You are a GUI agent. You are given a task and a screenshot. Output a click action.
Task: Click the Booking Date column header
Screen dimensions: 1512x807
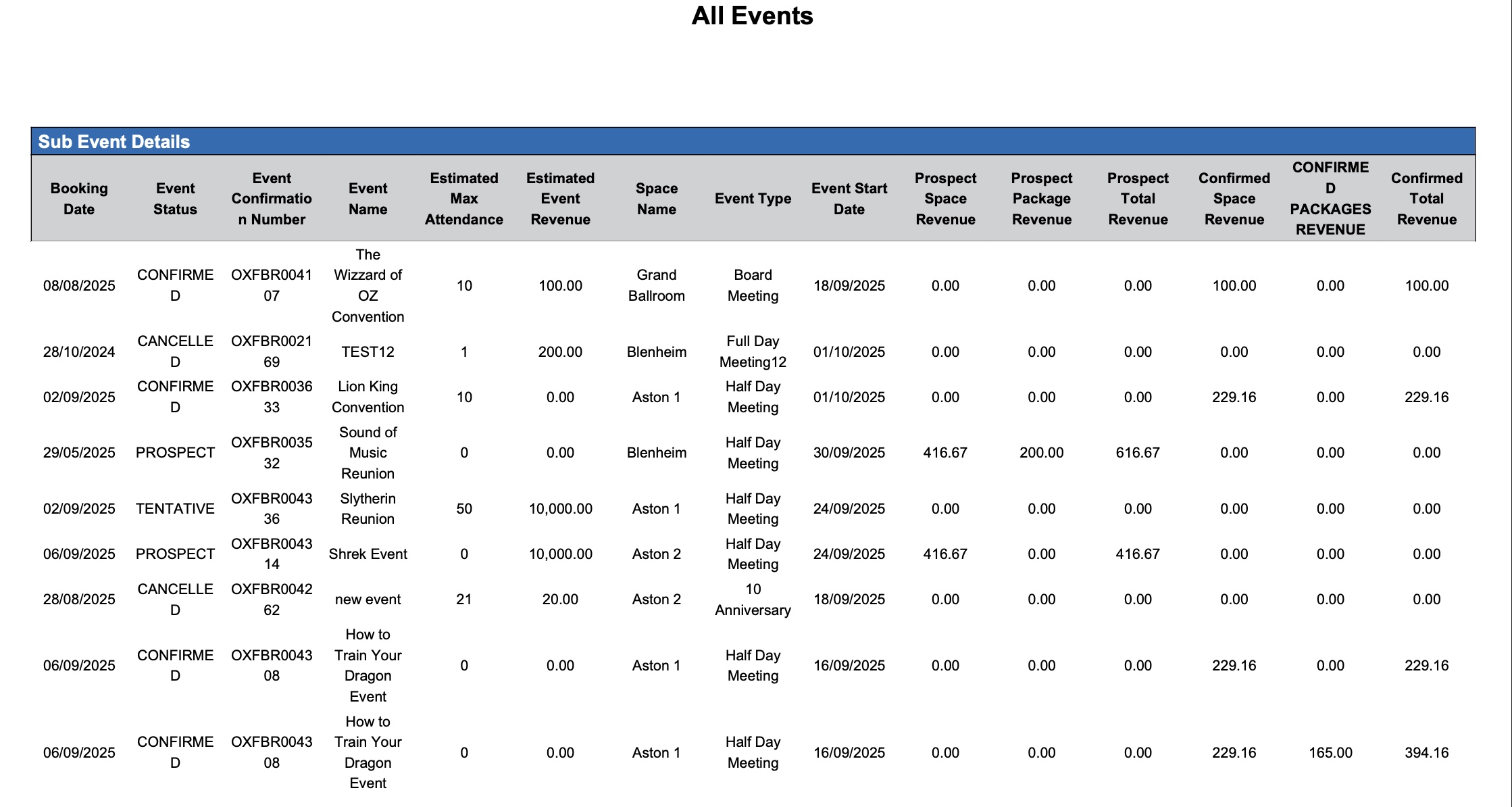[x=79, y=199]
